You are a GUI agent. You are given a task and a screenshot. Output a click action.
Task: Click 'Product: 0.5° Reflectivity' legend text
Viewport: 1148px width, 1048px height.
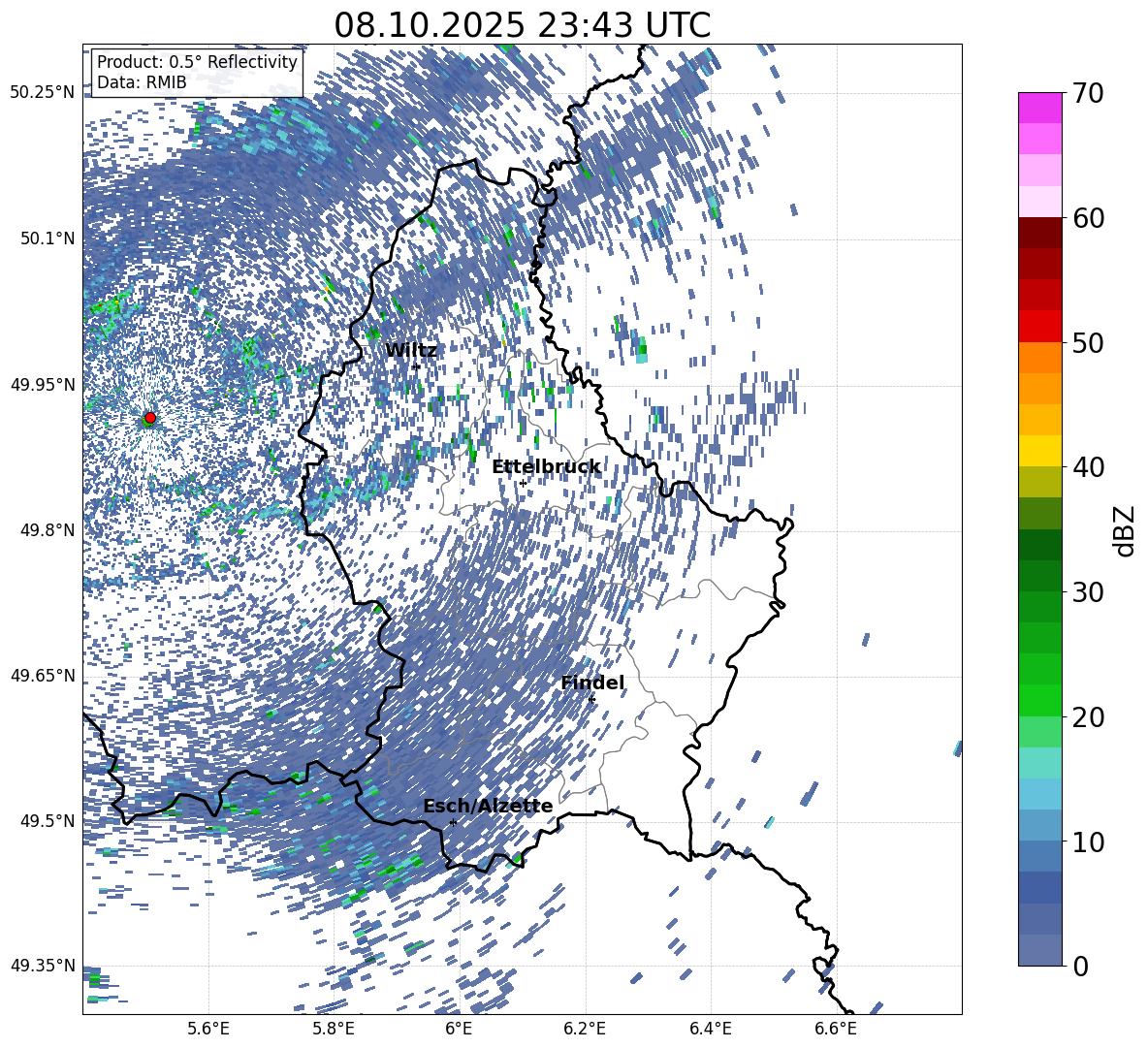(197, 62)
